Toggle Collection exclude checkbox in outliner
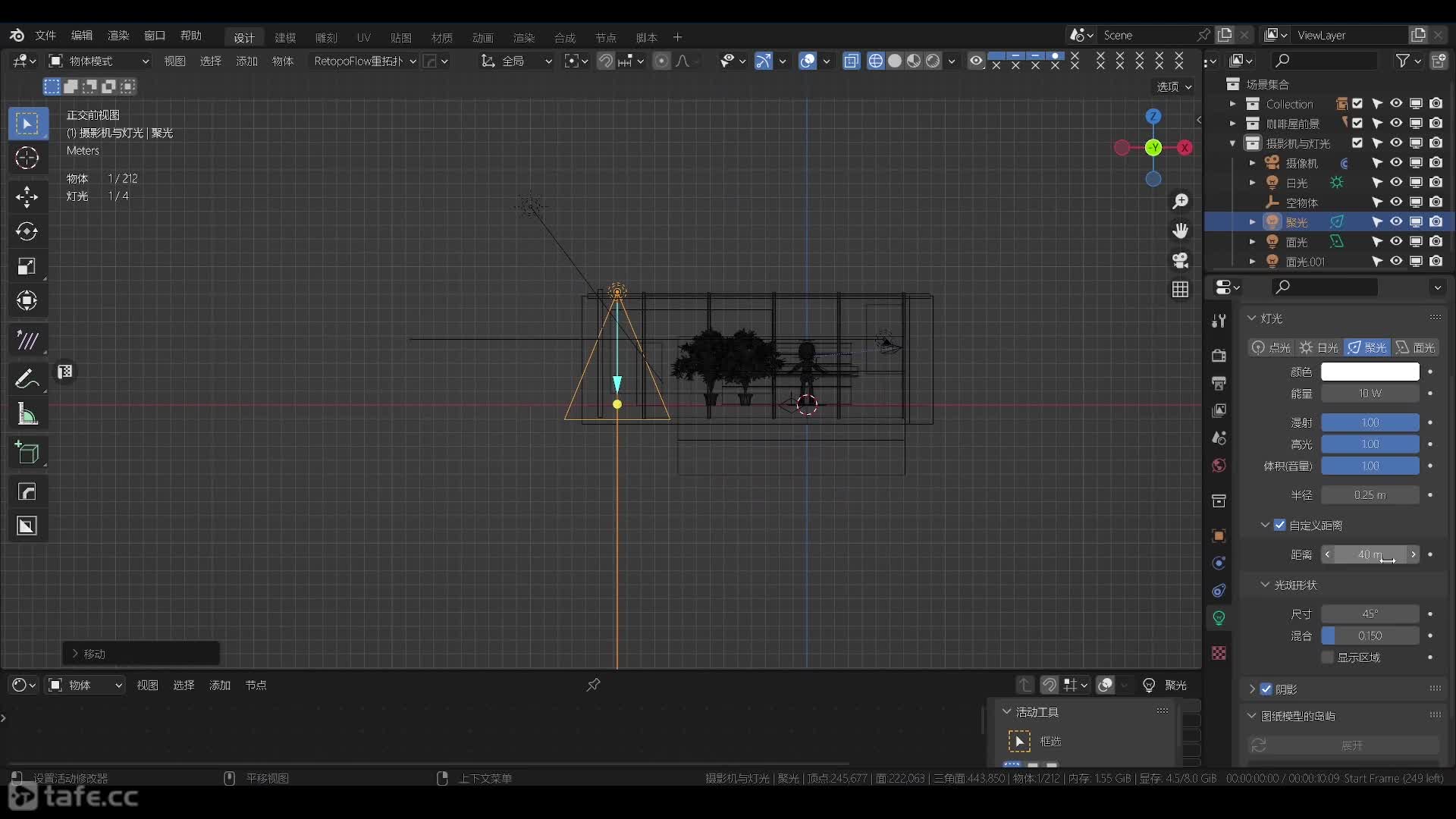Image resolution: width=1456 pixels, height=819 pixels. click(x=1357, y=104)
